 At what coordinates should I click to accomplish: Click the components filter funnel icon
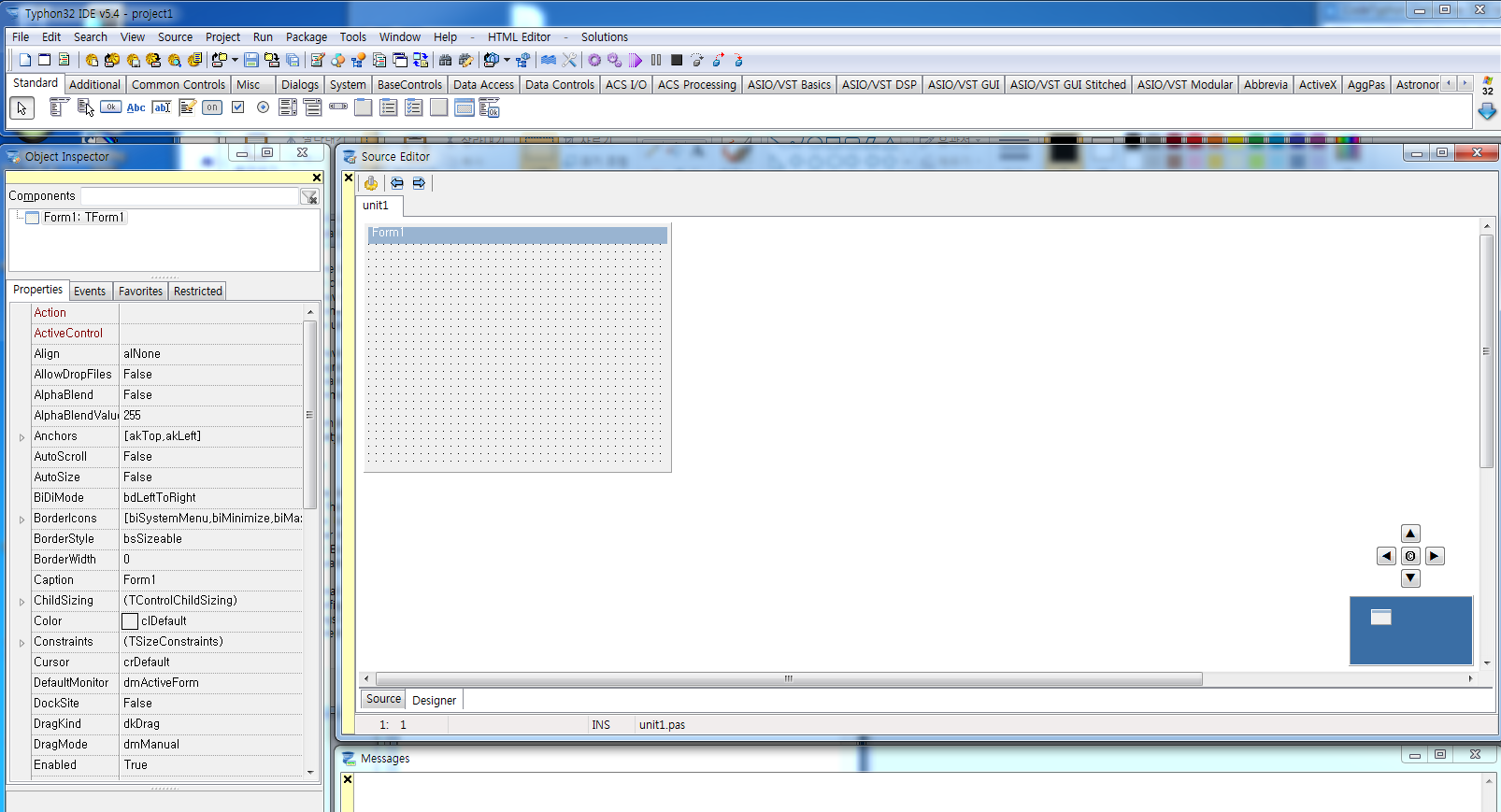[x=309, y=196]
